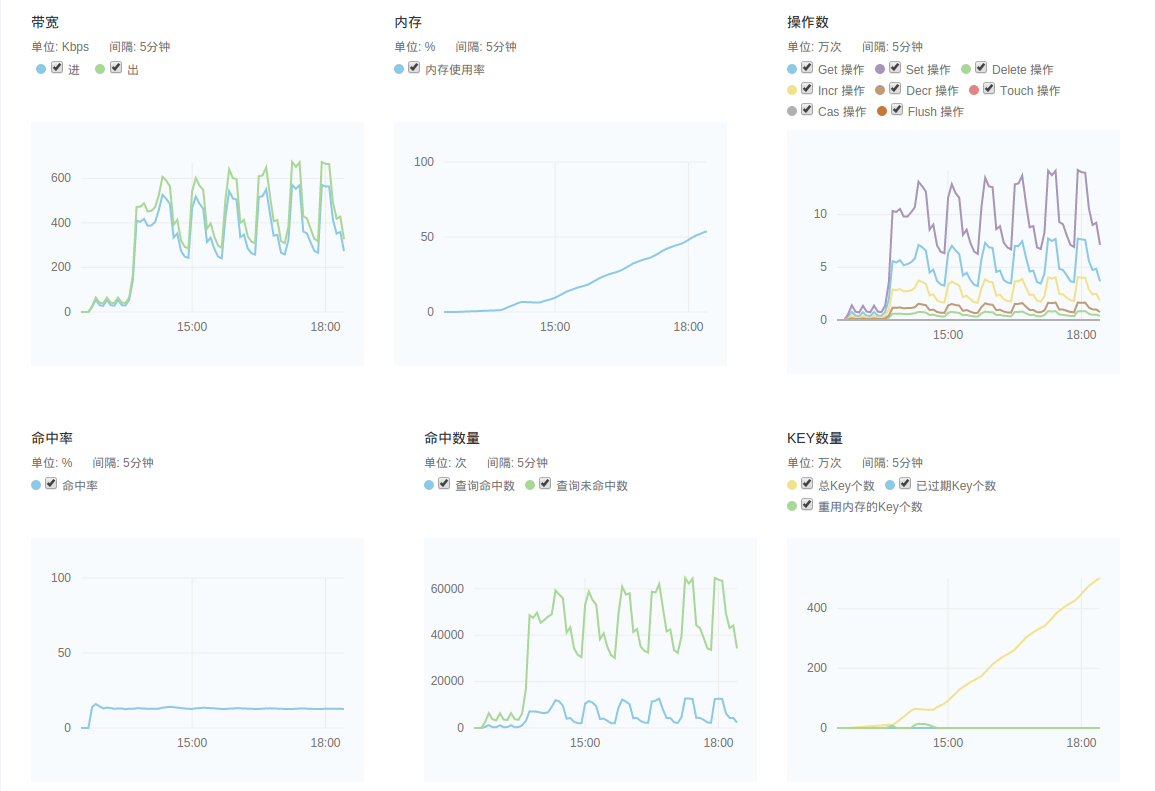
Task: Toggle the 已过期Key个数 checkbox
Action: pyautogui.click(x=905, y=484)
